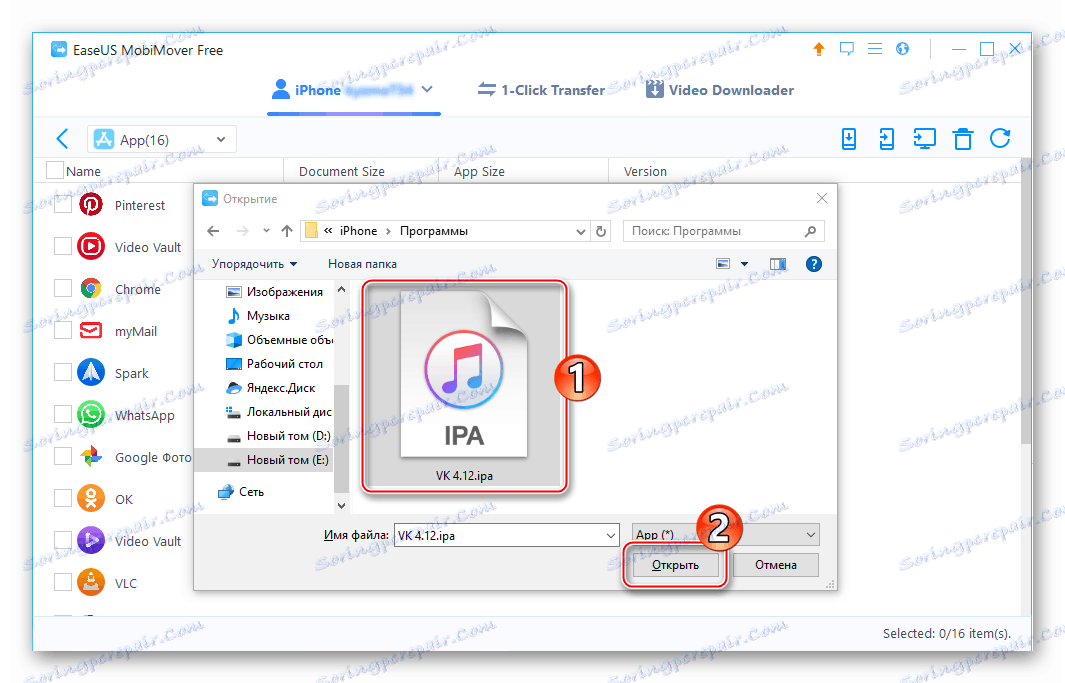Screen dimensions: 1065x683
Task: Click the refresh icon in MobiMover toolbar
Action: (1000, 139)
